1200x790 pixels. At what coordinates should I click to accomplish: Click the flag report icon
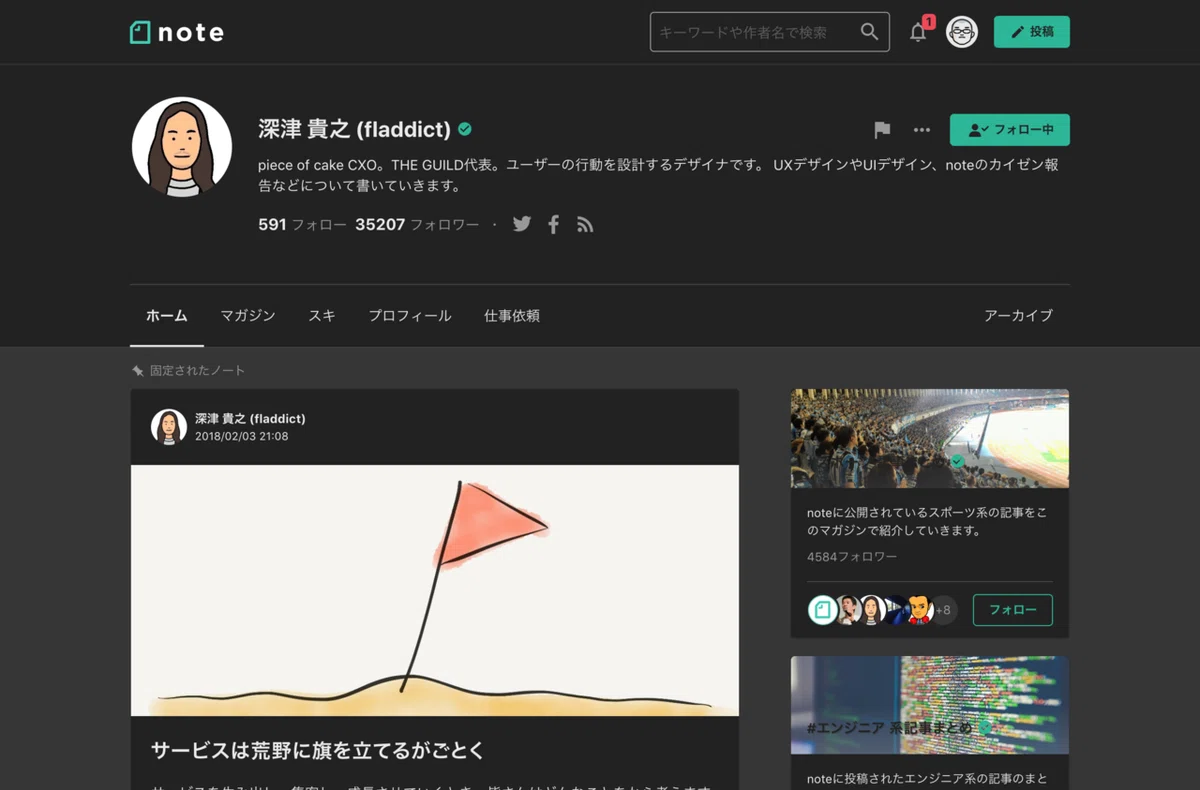tap(882, 130)
